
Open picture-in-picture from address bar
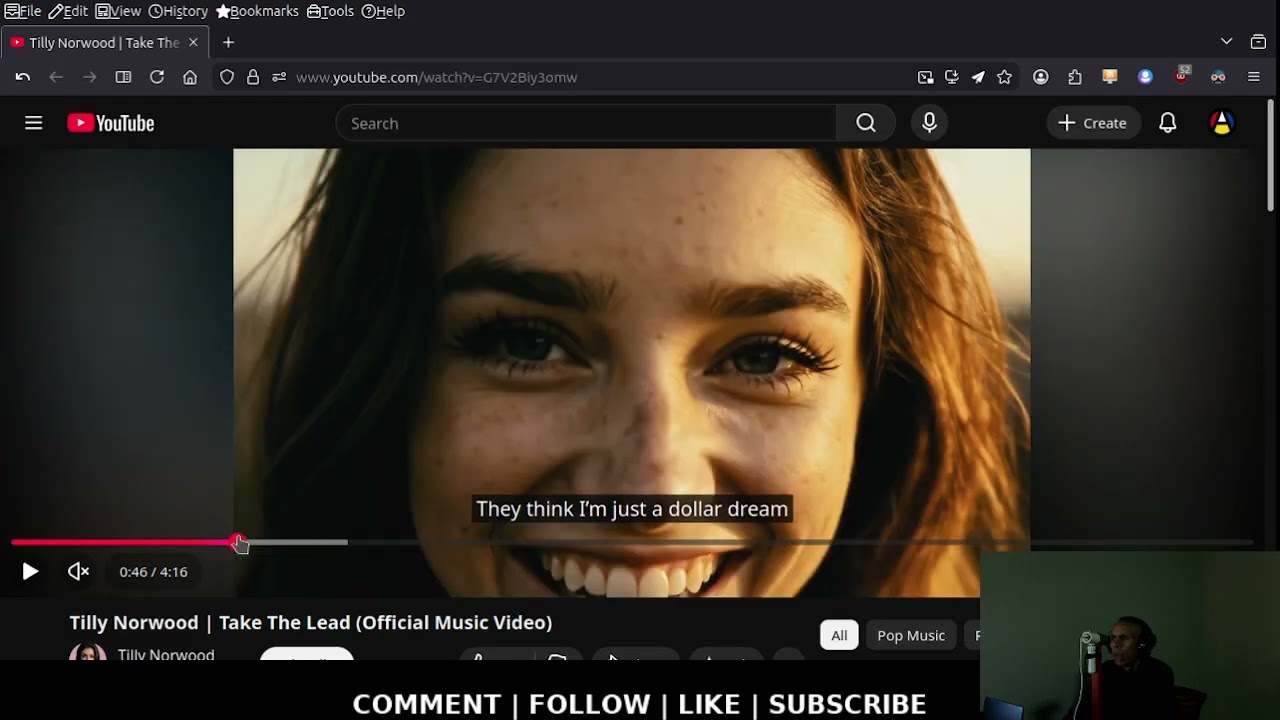925,77
